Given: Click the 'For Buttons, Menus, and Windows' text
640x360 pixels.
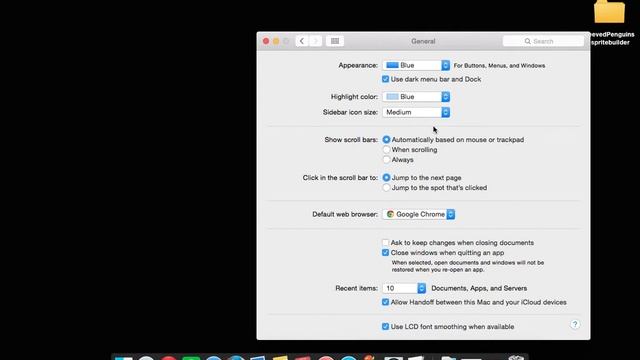Looking at the screenshot, I should (499, 65).
